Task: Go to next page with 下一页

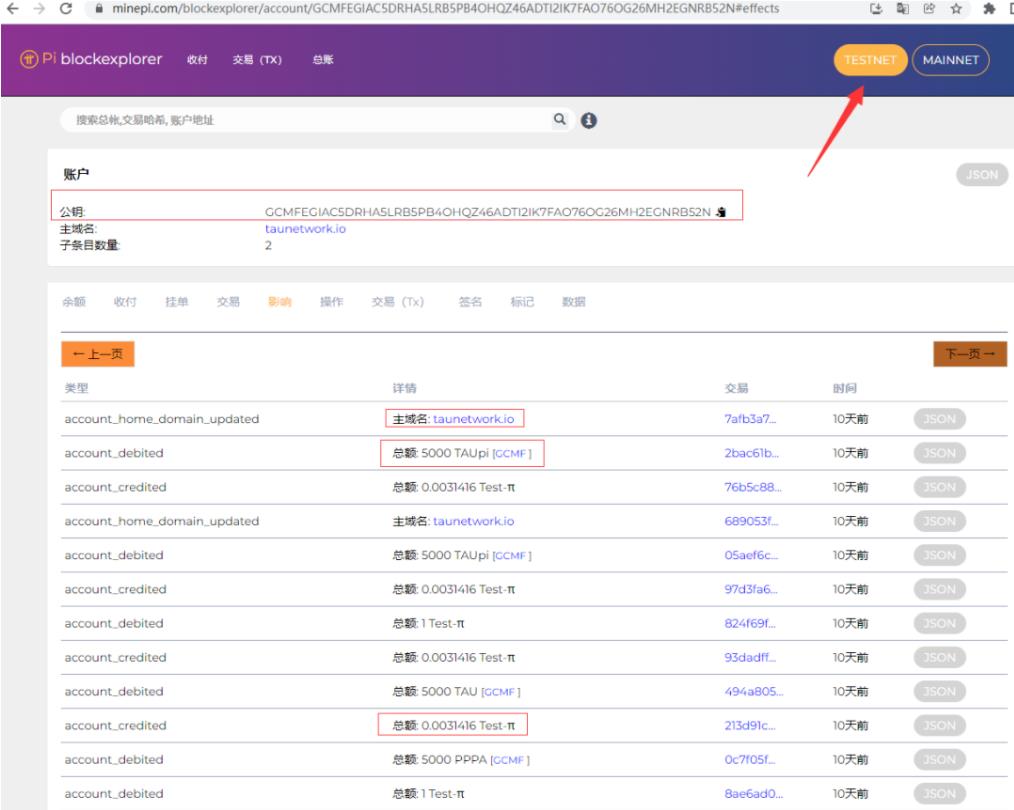Action: coord(970,354)
